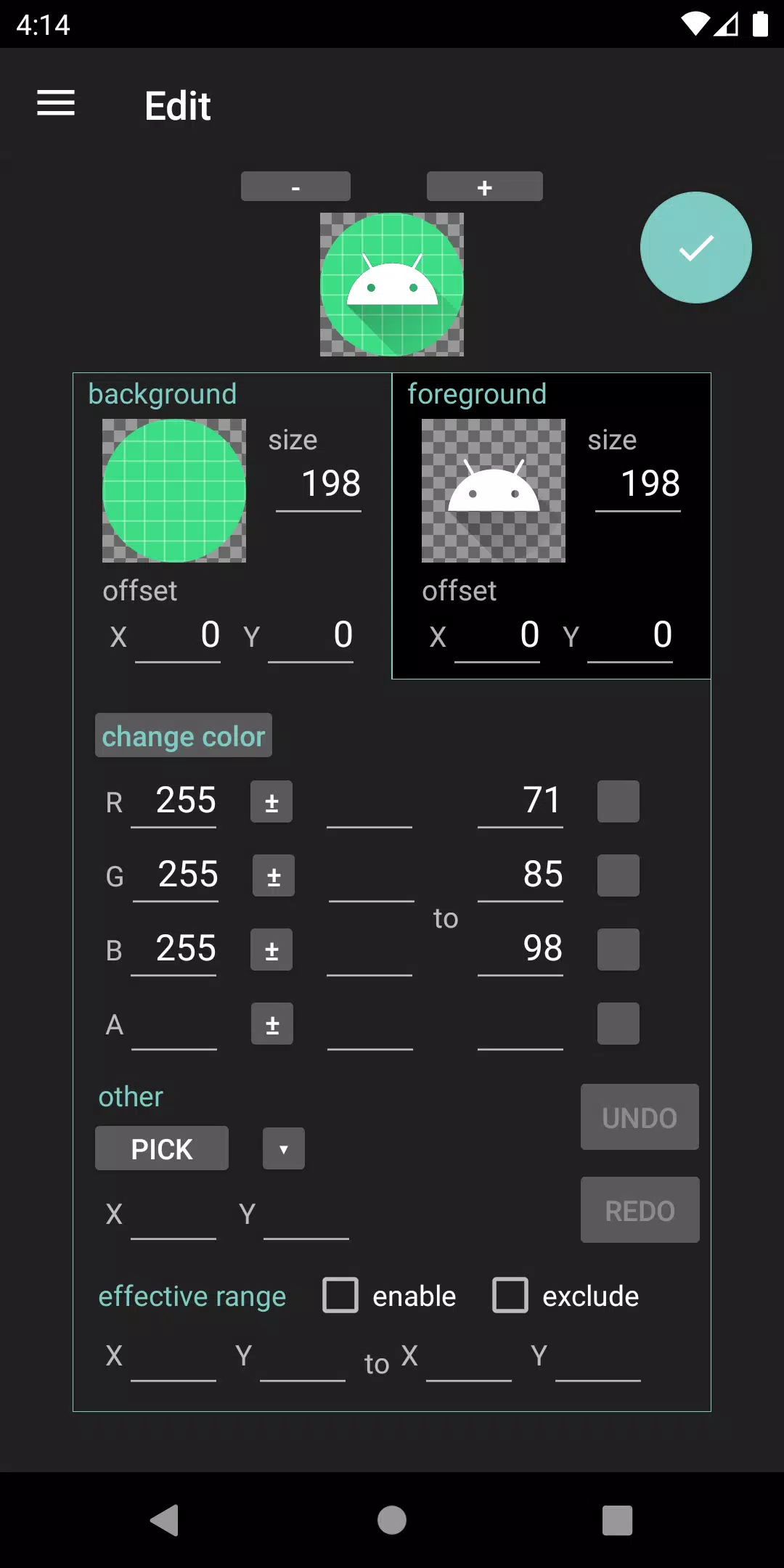The height and width of the screenshot is (1568, 784).
Task: Tap the Android back navigation button
Action: click(x=165, y=1520)
